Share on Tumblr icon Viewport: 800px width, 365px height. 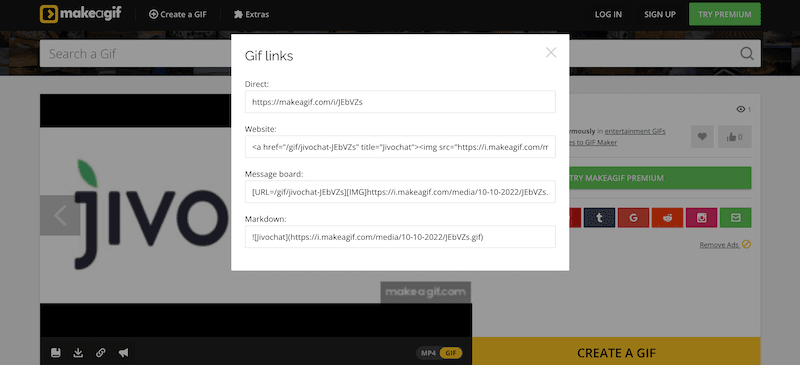tap(599, 217)
